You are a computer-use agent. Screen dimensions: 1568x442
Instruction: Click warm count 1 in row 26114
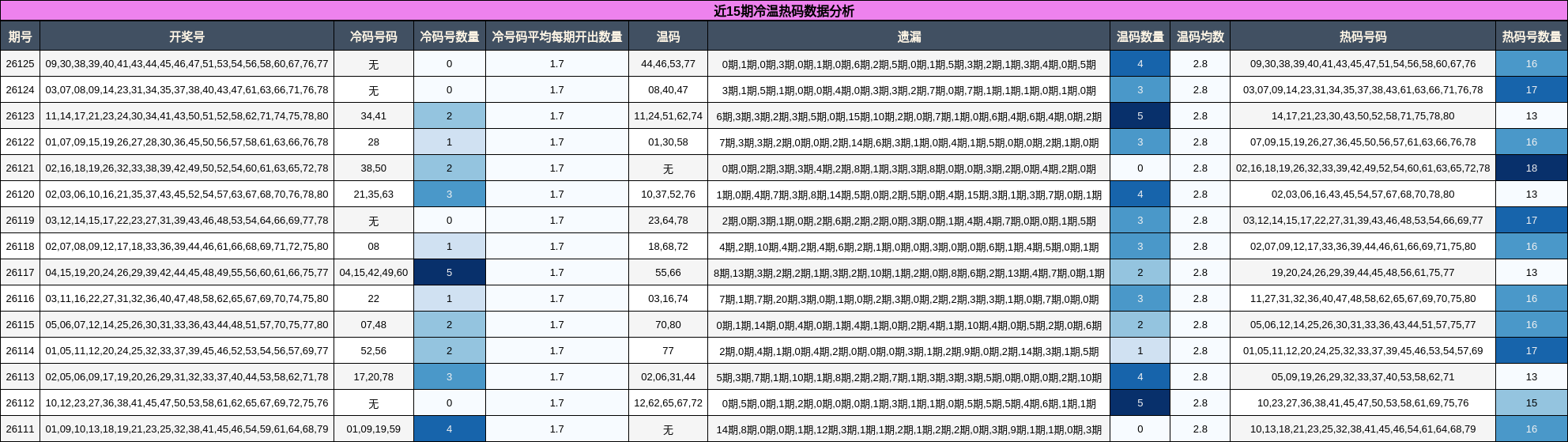(x=1140, y=351)
